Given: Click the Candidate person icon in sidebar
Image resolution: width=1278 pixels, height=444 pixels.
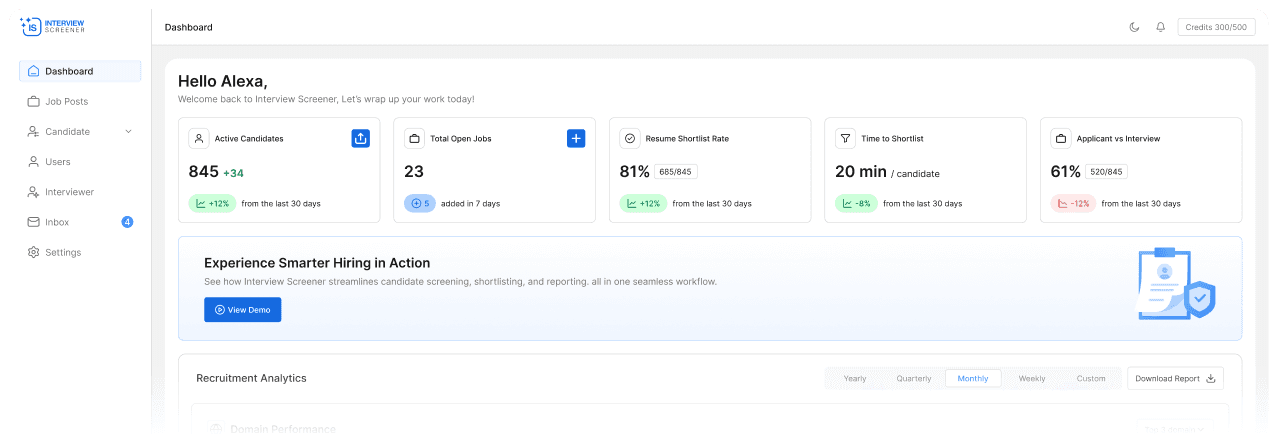Looking at the screenshot, I should [33, 131].
